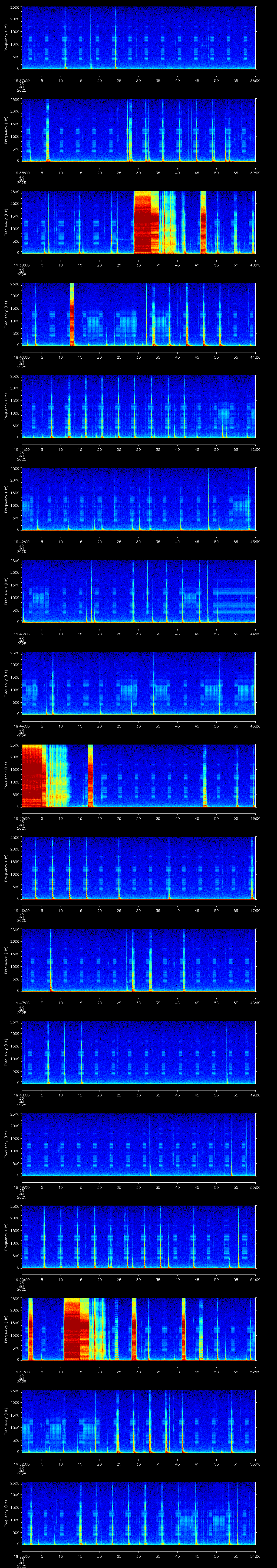Click the 19:41:00 start time label

pyautogui.click(x=21, y=449)
